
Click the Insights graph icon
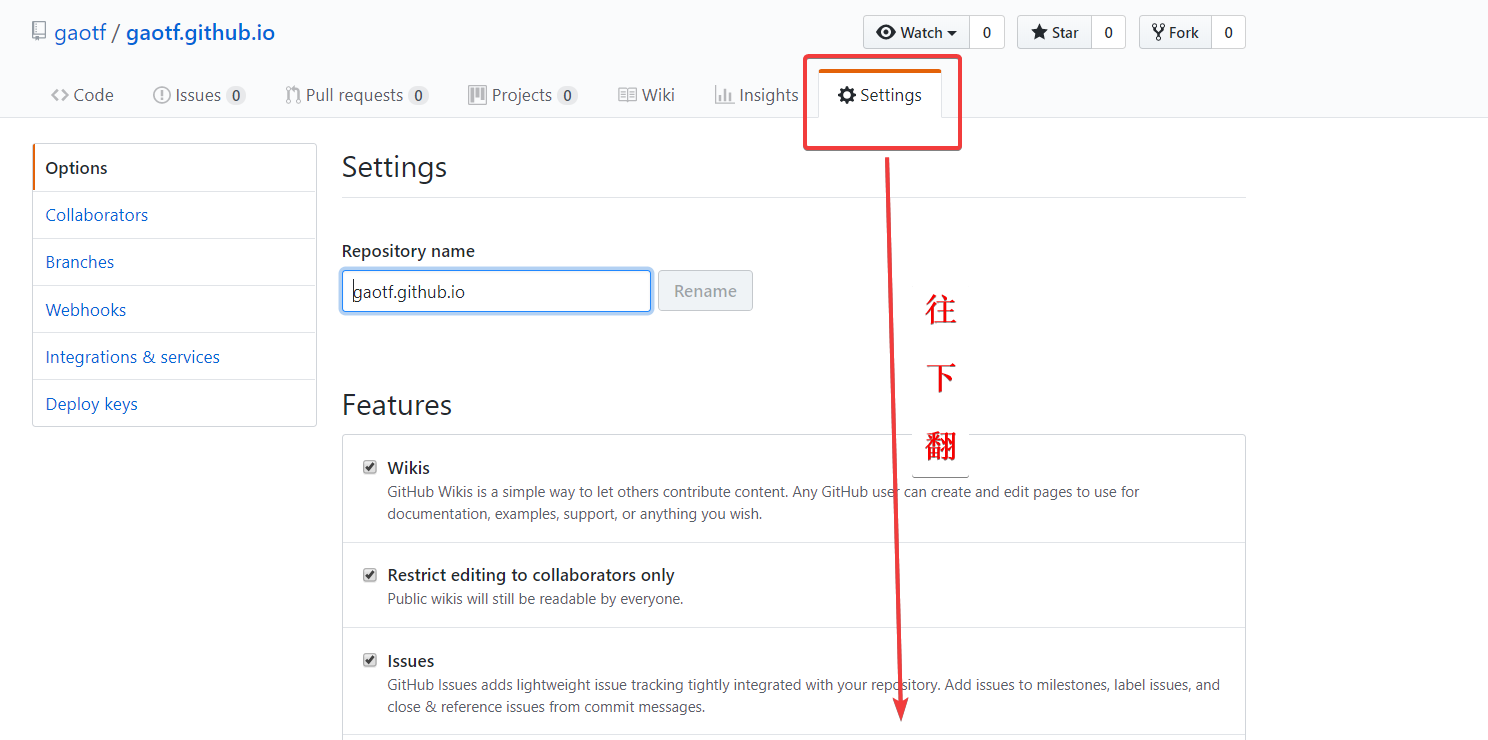pos(724,95)
